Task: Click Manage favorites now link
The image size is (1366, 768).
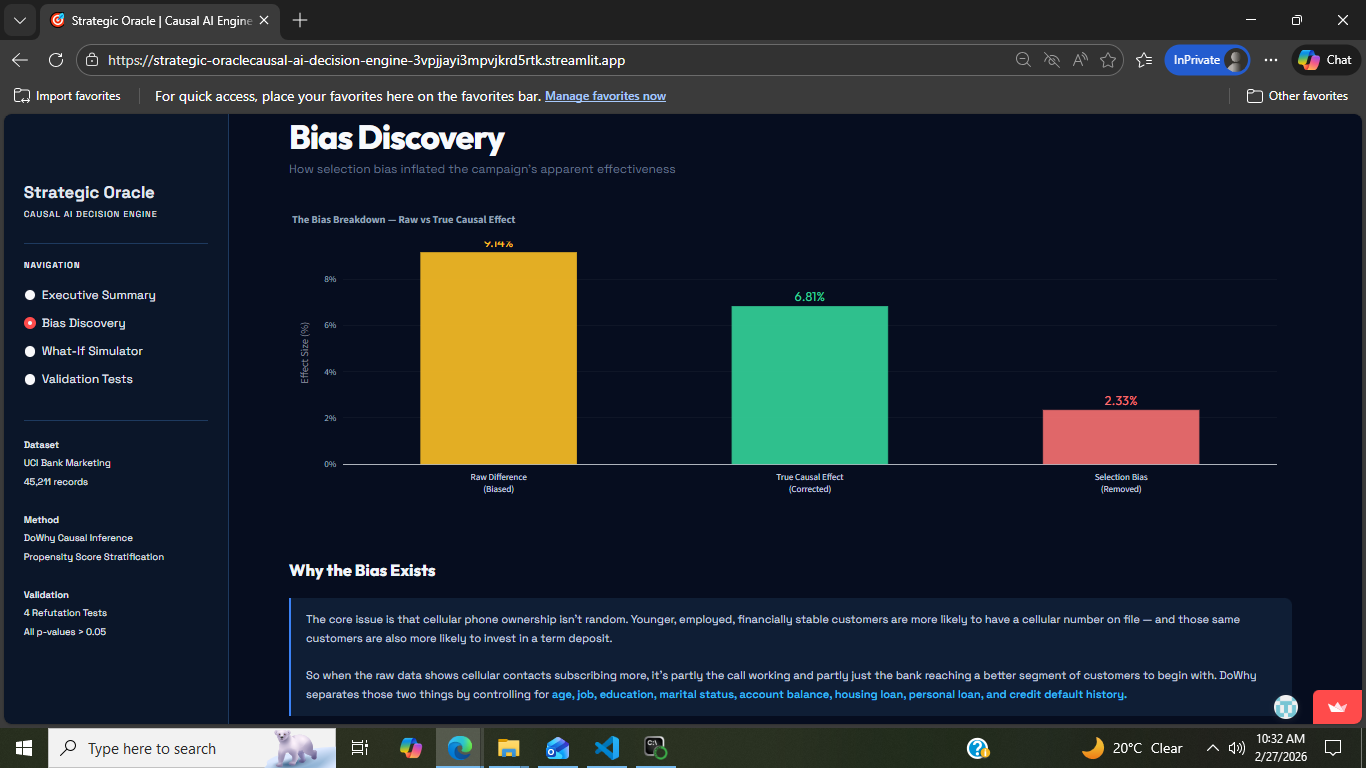Action: (x=605, y=96)
